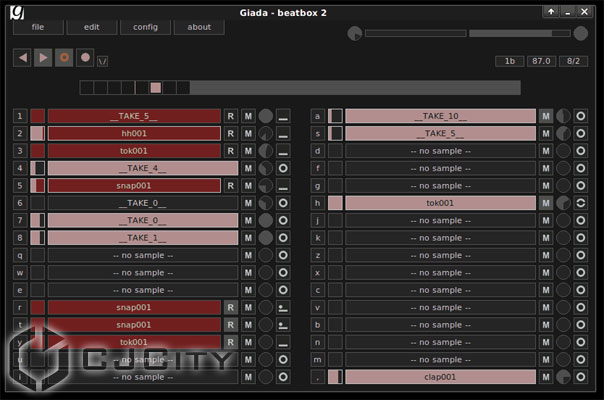604x400 pixels.
Task: Open the file menu
Action: click(38, 27)
